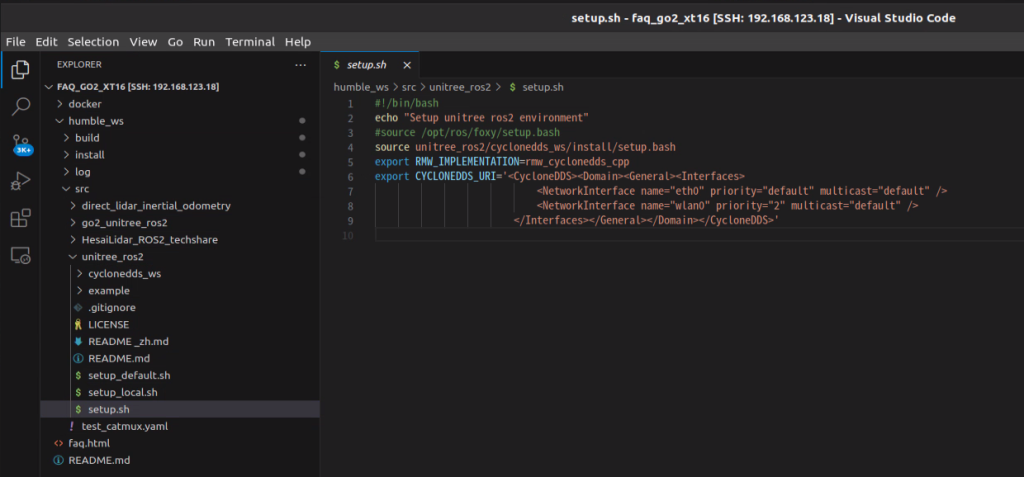1024x477 pixels.
Task: Open the Extensions view
Action: [20, 218]
